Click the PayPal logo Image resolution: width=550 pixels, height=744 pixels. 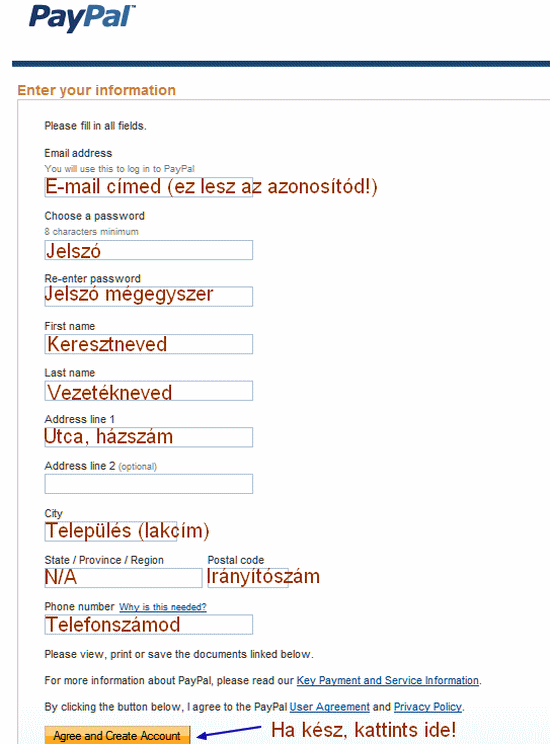pyautogui.click(x=82, y=18)
